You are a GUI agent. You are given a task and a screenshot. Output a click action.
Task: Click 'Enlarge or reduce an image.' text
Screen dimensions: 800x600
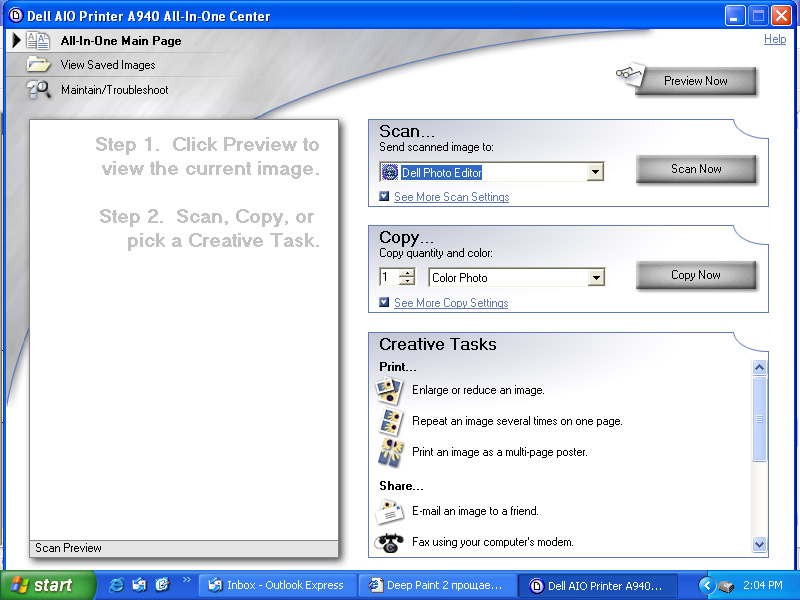pyautogui.click(x=478, y=390)
